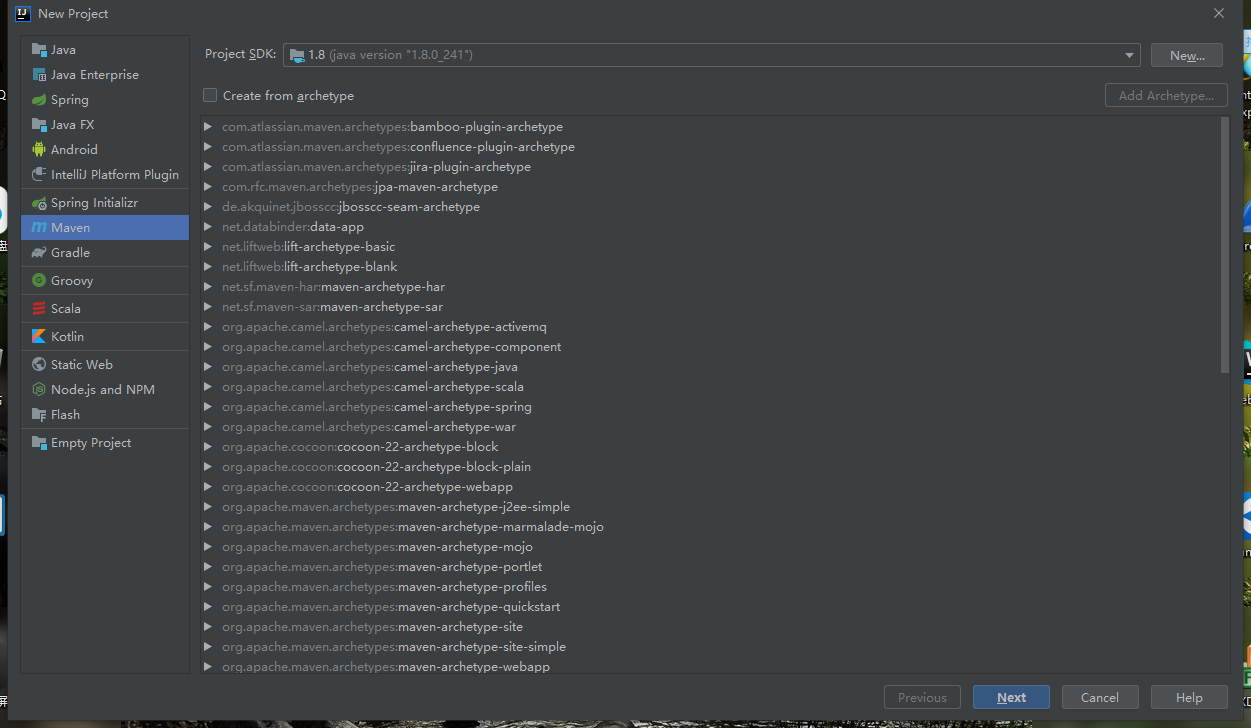Click the Cancel button
The image size is (1251, 728).
coord(1100,697)
